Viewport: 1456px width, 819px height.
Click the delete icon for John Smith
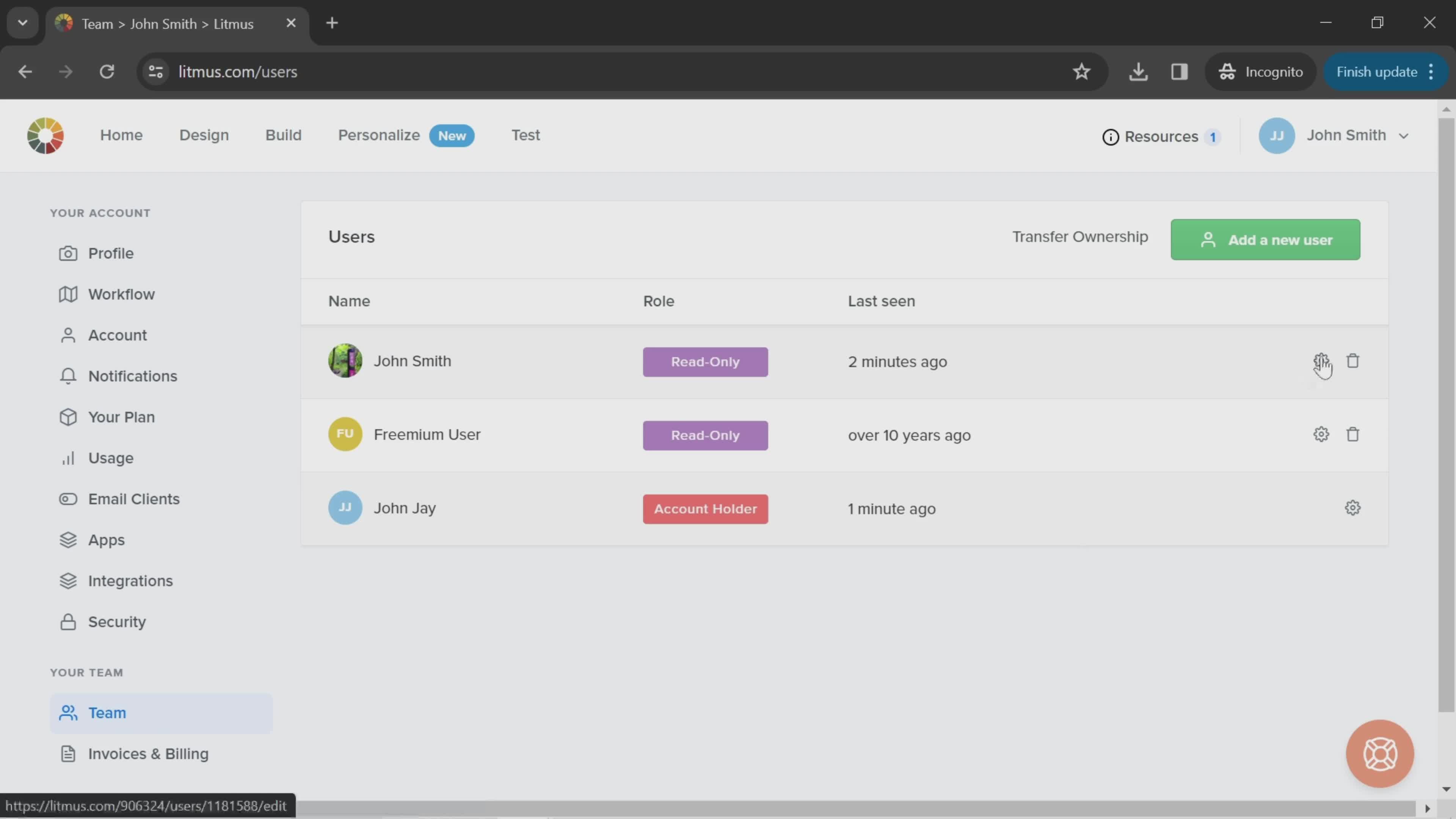pos(1353,361)
